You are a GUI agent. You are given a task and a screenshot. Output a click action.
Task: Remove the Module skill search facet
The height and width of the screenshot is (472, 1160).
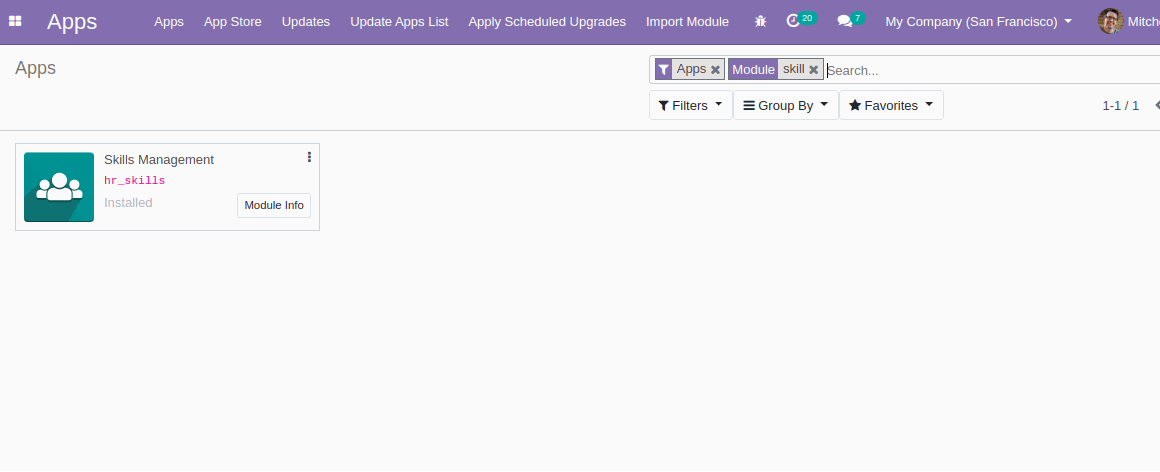(814, 70)
